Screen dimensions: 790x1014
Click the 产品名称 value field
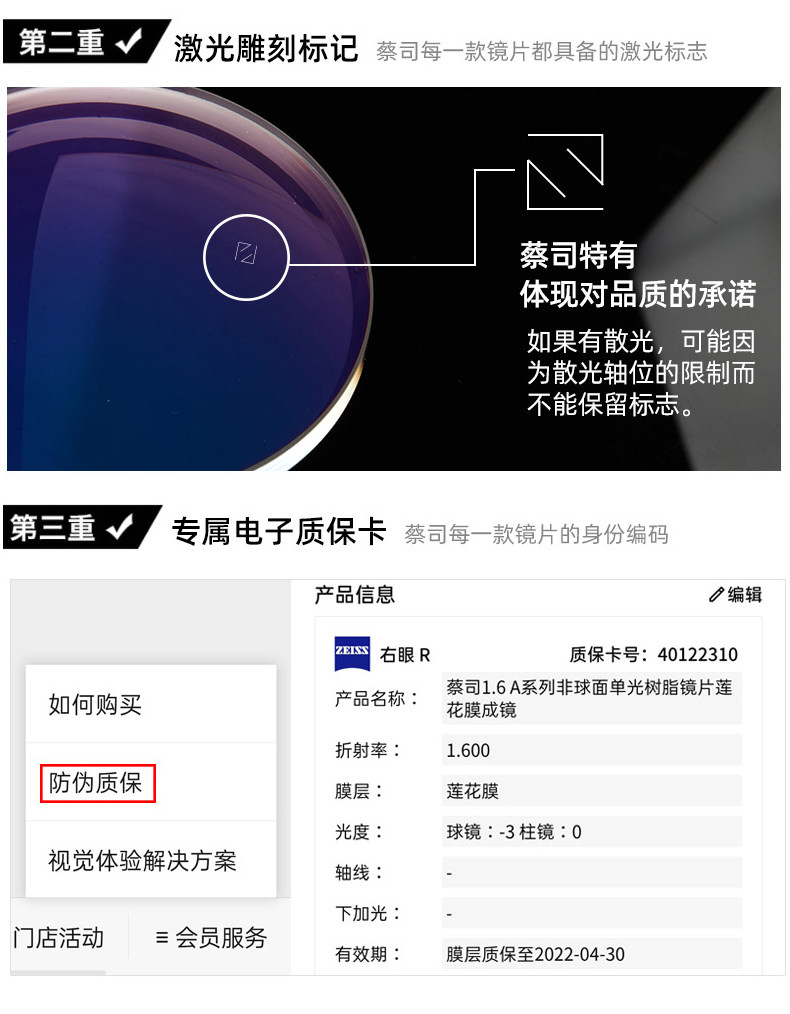pos(592,698)
